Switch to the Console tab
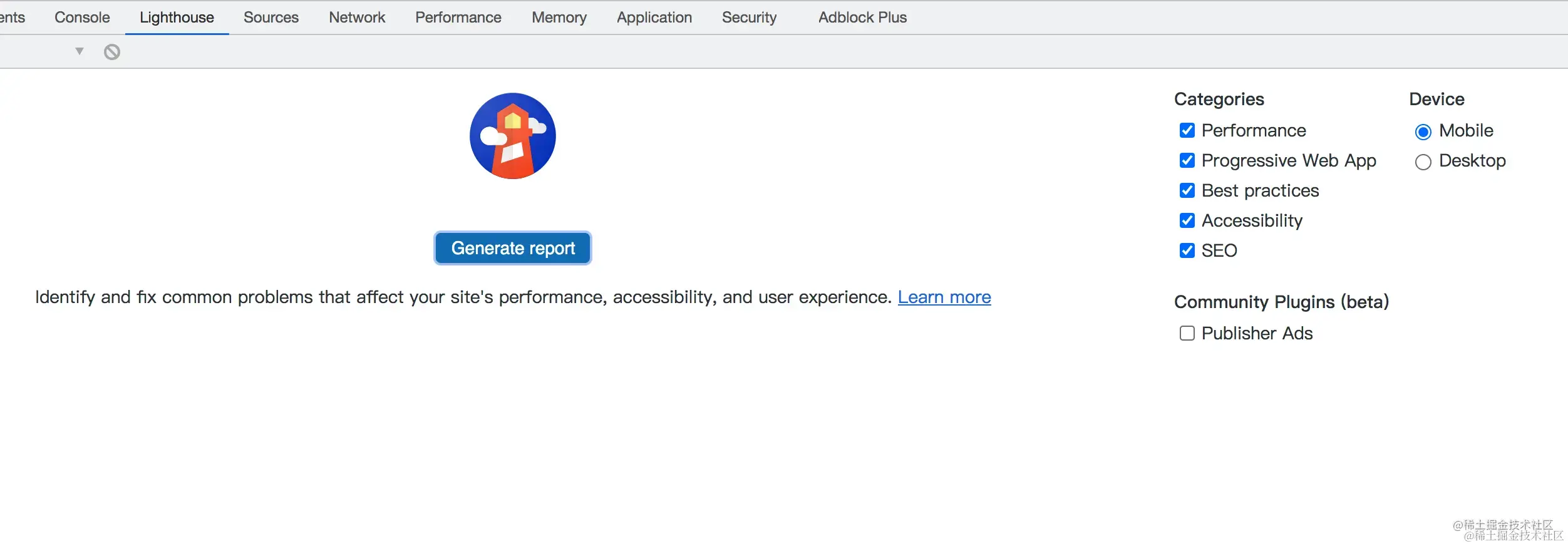 point(82,18)
